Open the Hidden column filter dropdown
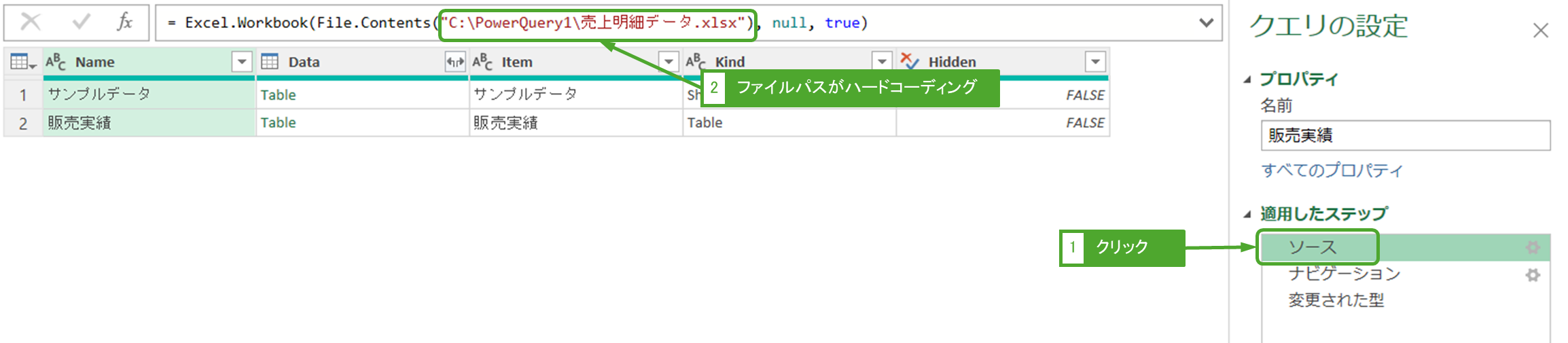The width and height of the screenshot is (1568, 343). click(x=1095, y=62)
